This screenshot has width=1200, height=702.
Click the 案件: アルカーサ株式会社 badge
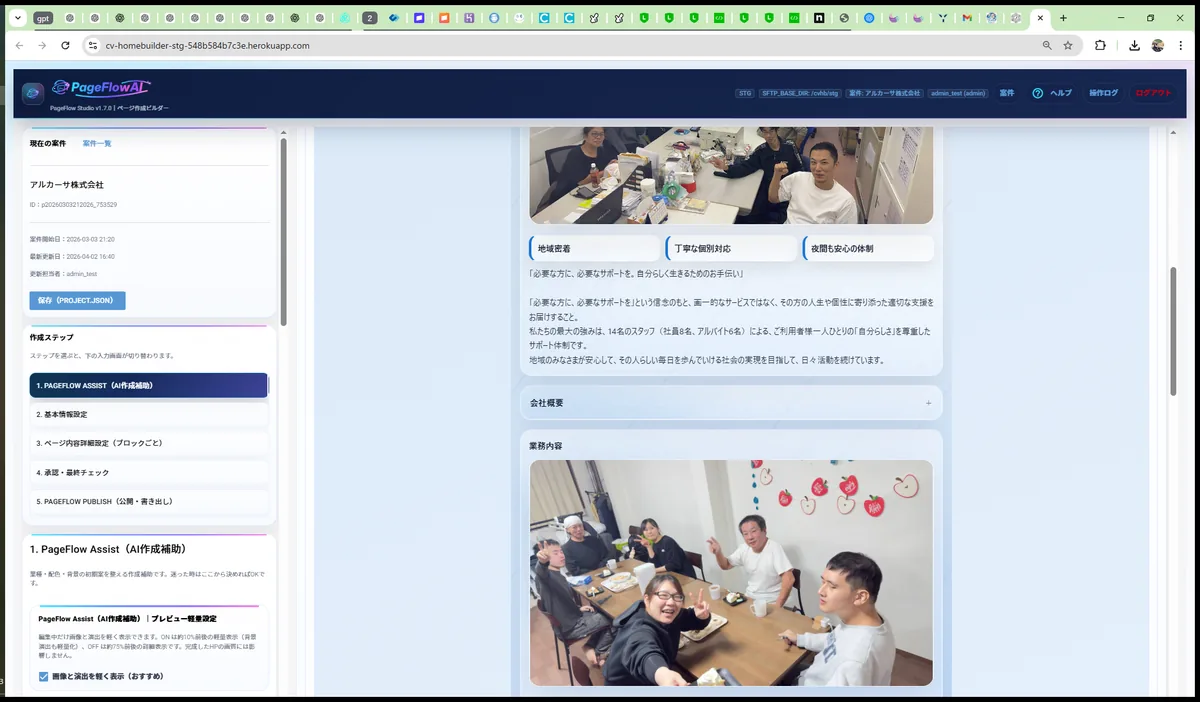884,93
